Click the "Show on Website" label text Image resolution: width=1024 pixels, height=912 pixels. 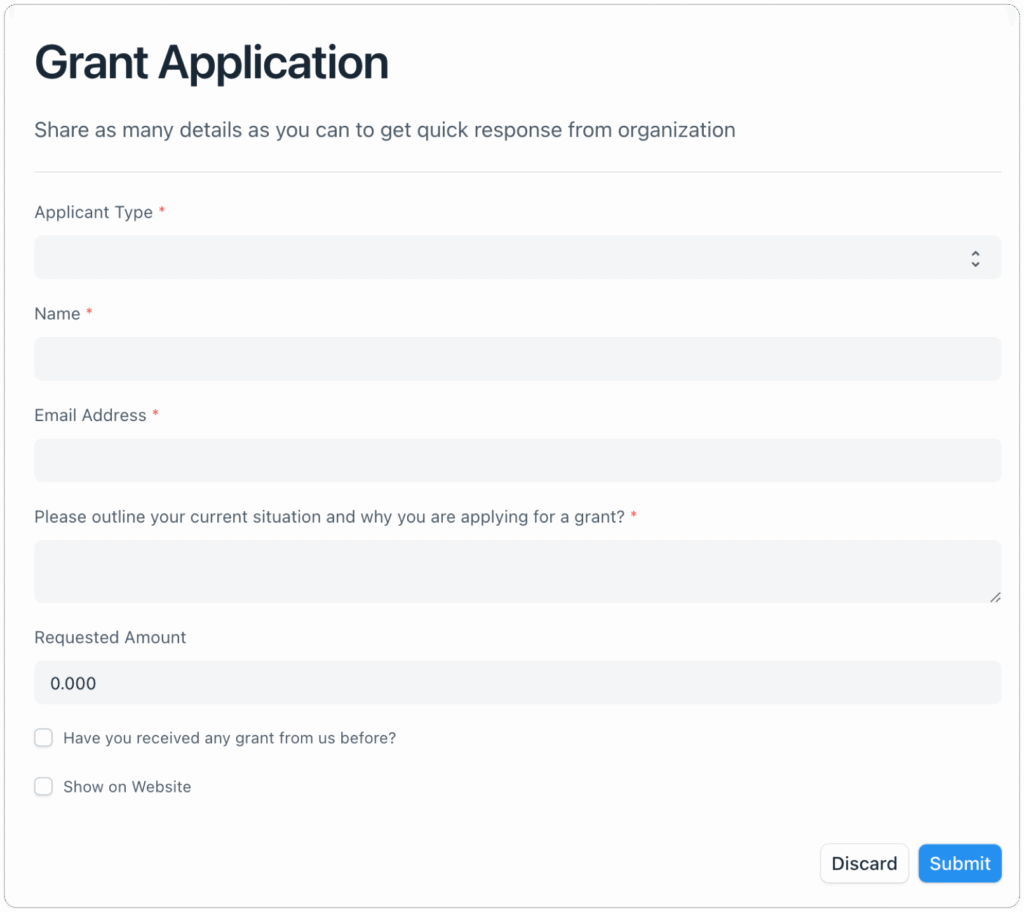coord(127,787)
